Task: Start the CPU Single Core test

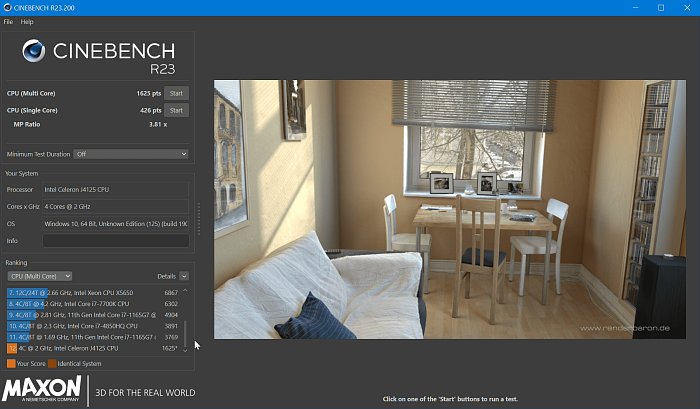Action: (x=176, y=110)
